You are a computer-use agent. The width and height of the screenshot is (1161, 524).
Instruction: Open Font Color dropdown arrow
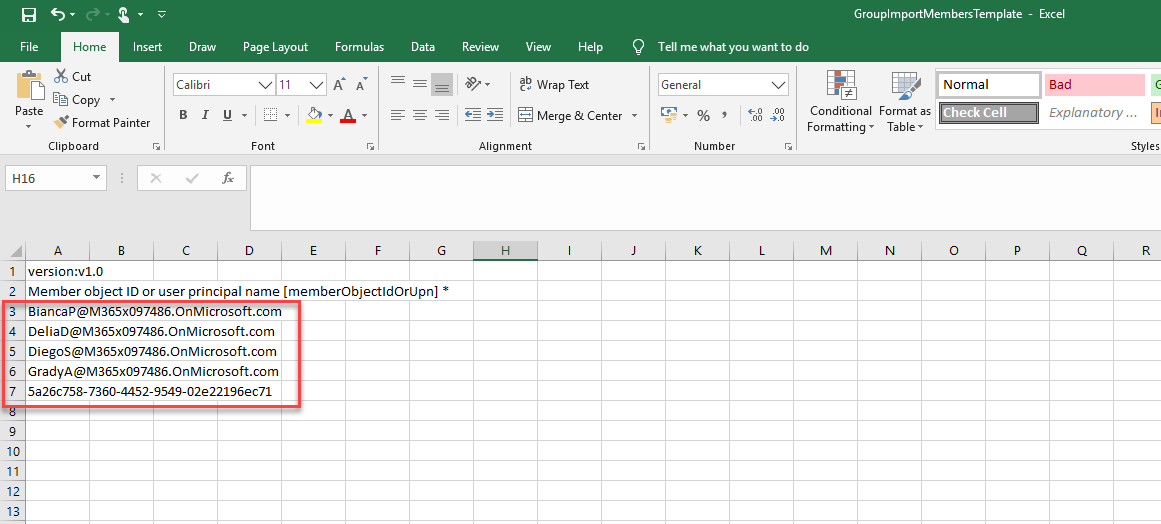[x=364, y=115]
